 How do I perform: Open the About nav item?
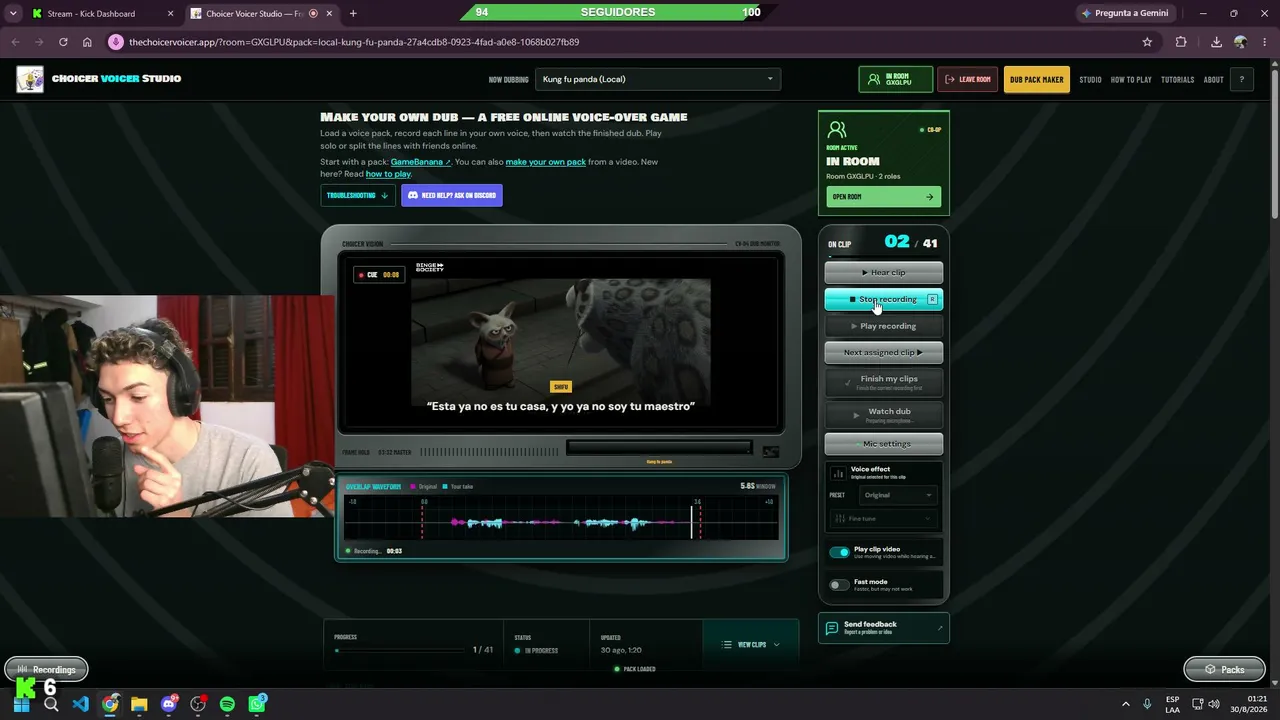[x=1213, y=80]
